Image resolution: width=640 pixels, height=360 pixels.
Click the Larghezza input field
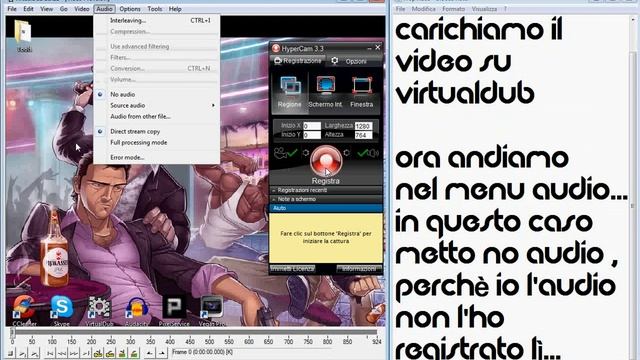click(363, 126)
